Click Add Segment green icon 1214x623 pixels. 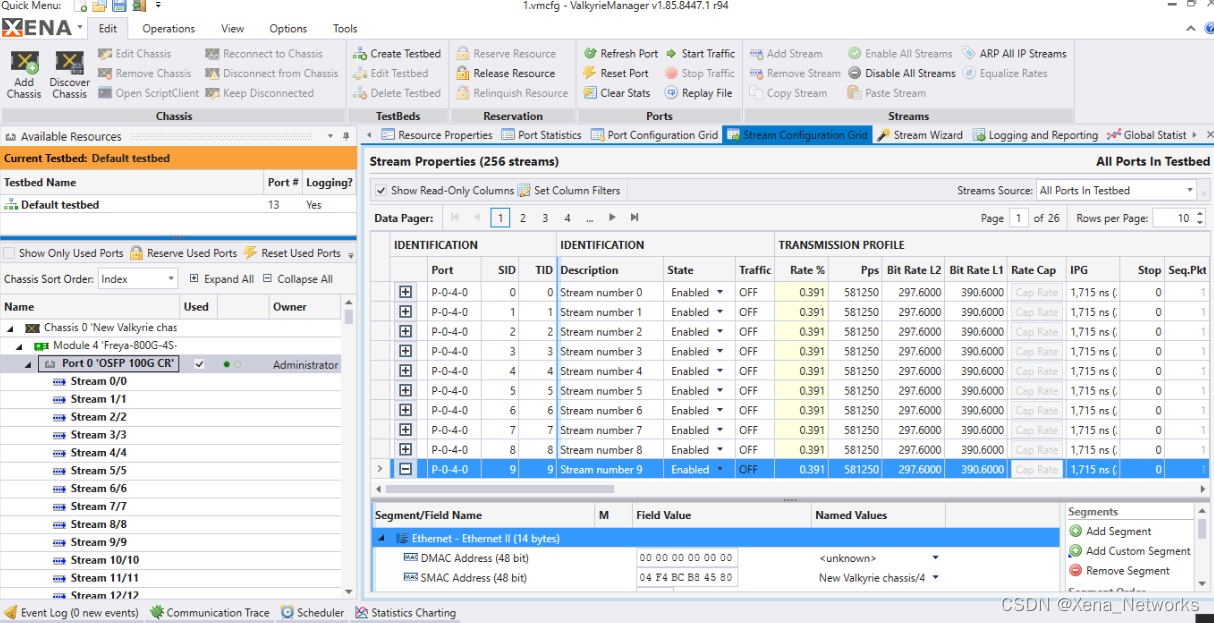[1076, 531]
